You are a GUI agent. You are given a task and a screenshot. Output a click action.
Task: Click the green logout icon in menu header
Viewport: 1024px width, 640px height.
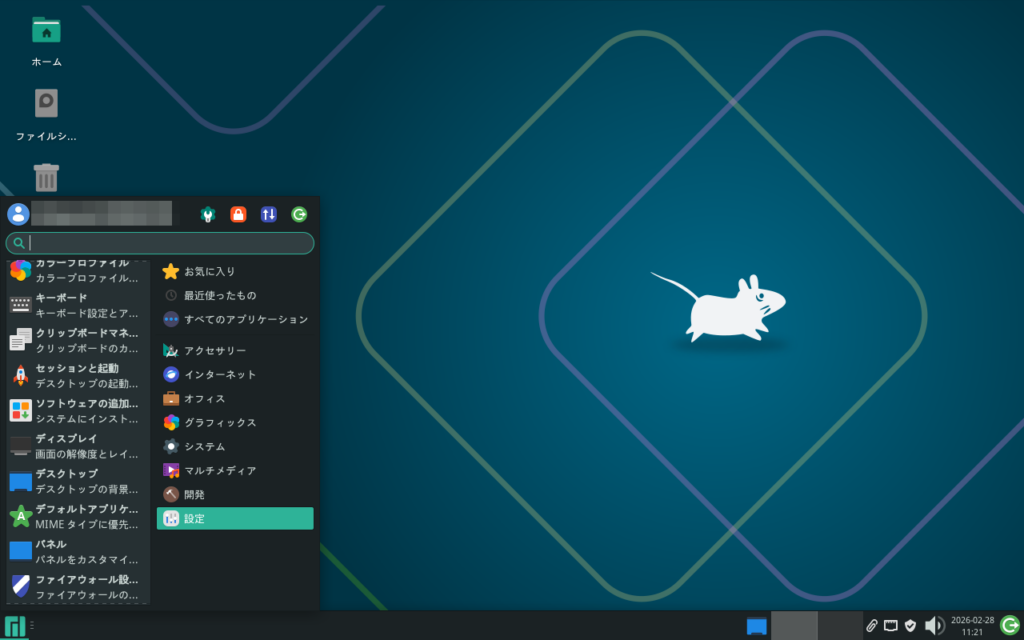[x=299, y=214]
